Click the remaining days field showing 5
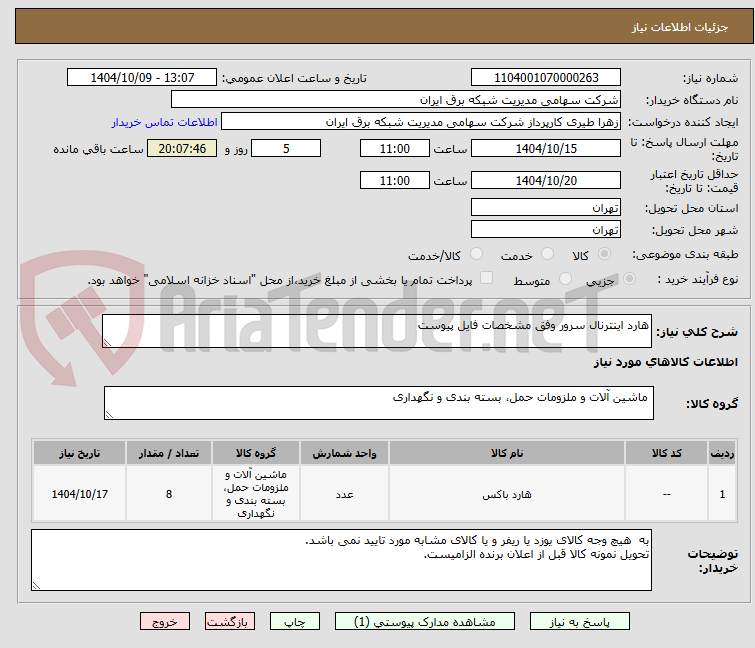Image resolution: width=755 pixels, height=648 pixels. 286,148
